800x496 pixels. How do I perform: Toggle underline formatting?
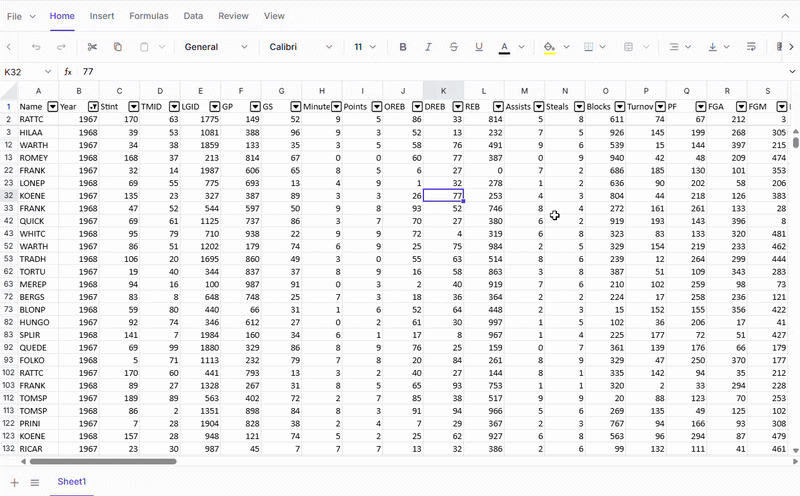[x=479, y=47]
